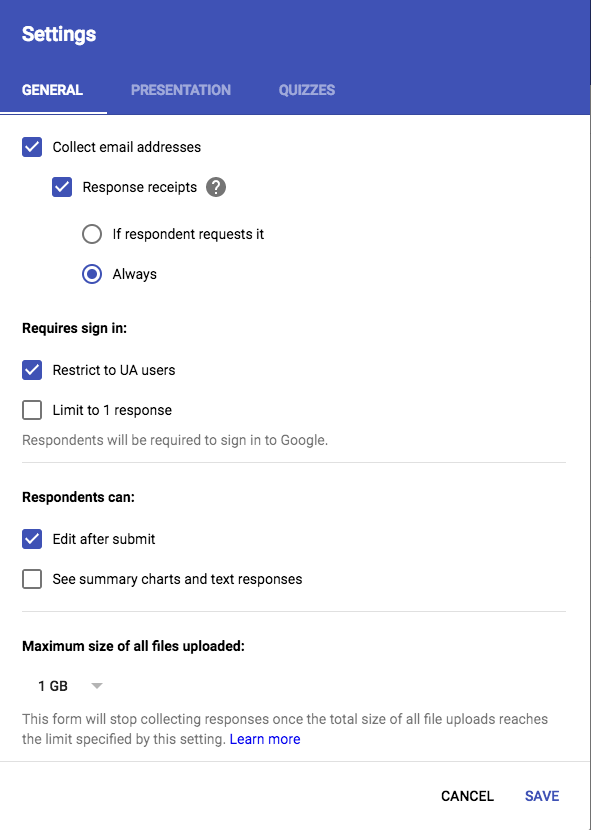The height and width of the screenshot is (830, 591).
Task: Click the question mark icon beside Response receipts
Action: (x=216, y=187)
